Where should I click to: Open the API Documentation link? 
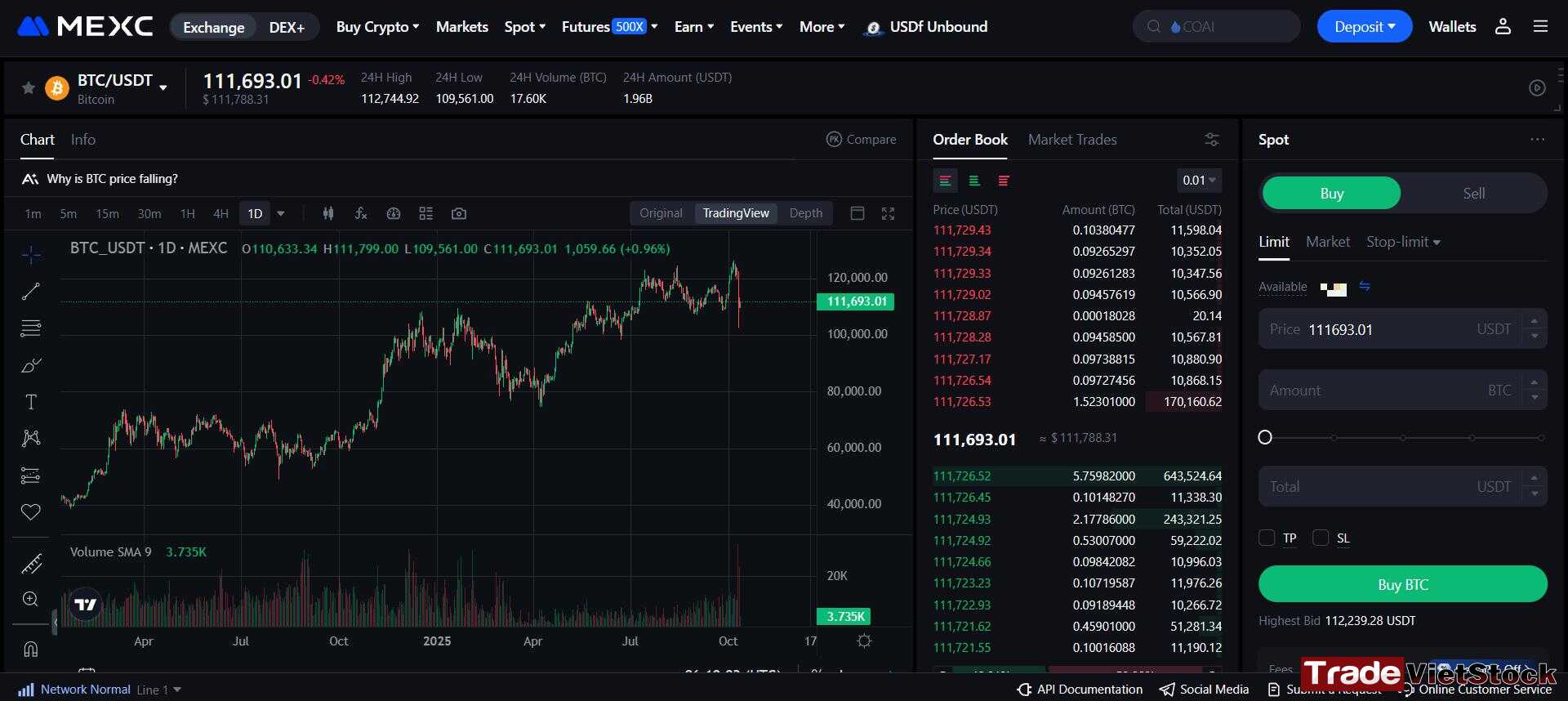click(1080, 690)
